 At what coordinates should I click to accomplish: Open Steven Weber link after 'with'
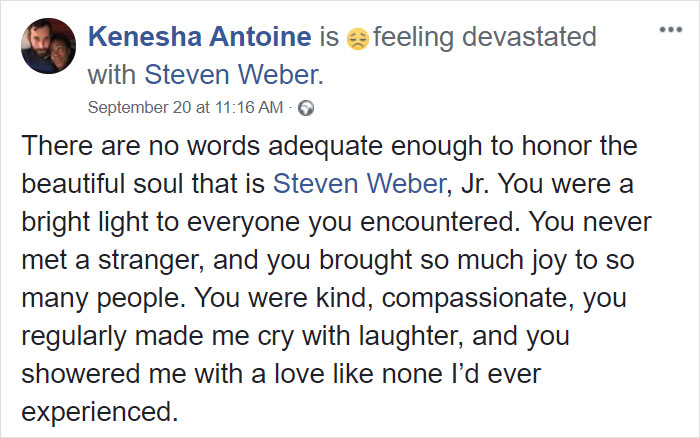231,75
